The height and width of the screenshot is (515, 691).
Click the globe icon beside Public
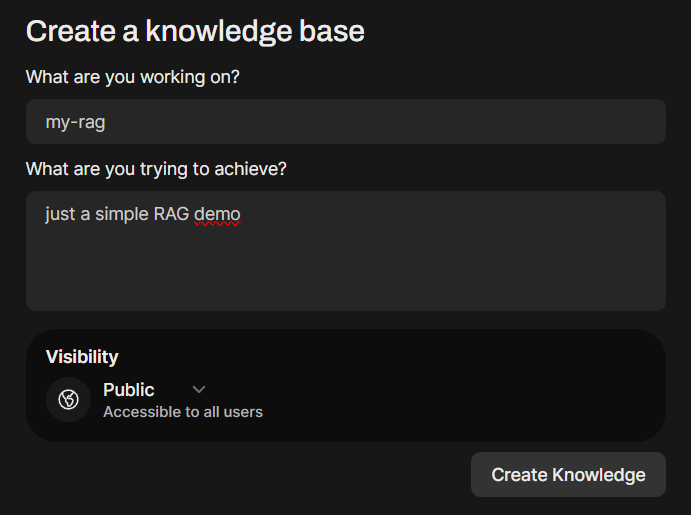pos(68,400)
